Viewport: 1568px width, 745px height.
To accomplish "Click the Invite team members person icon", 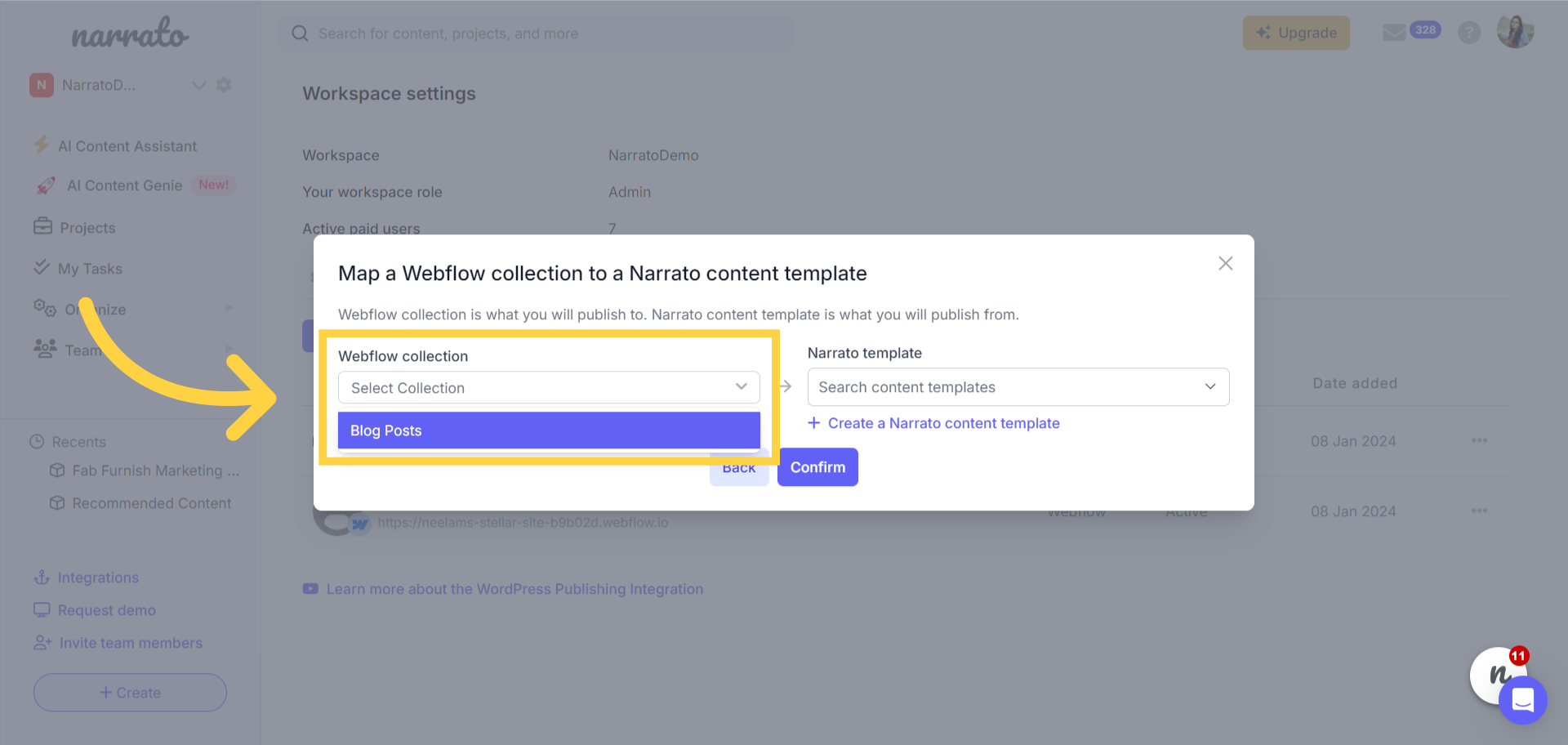I will (x=42, y=643).
